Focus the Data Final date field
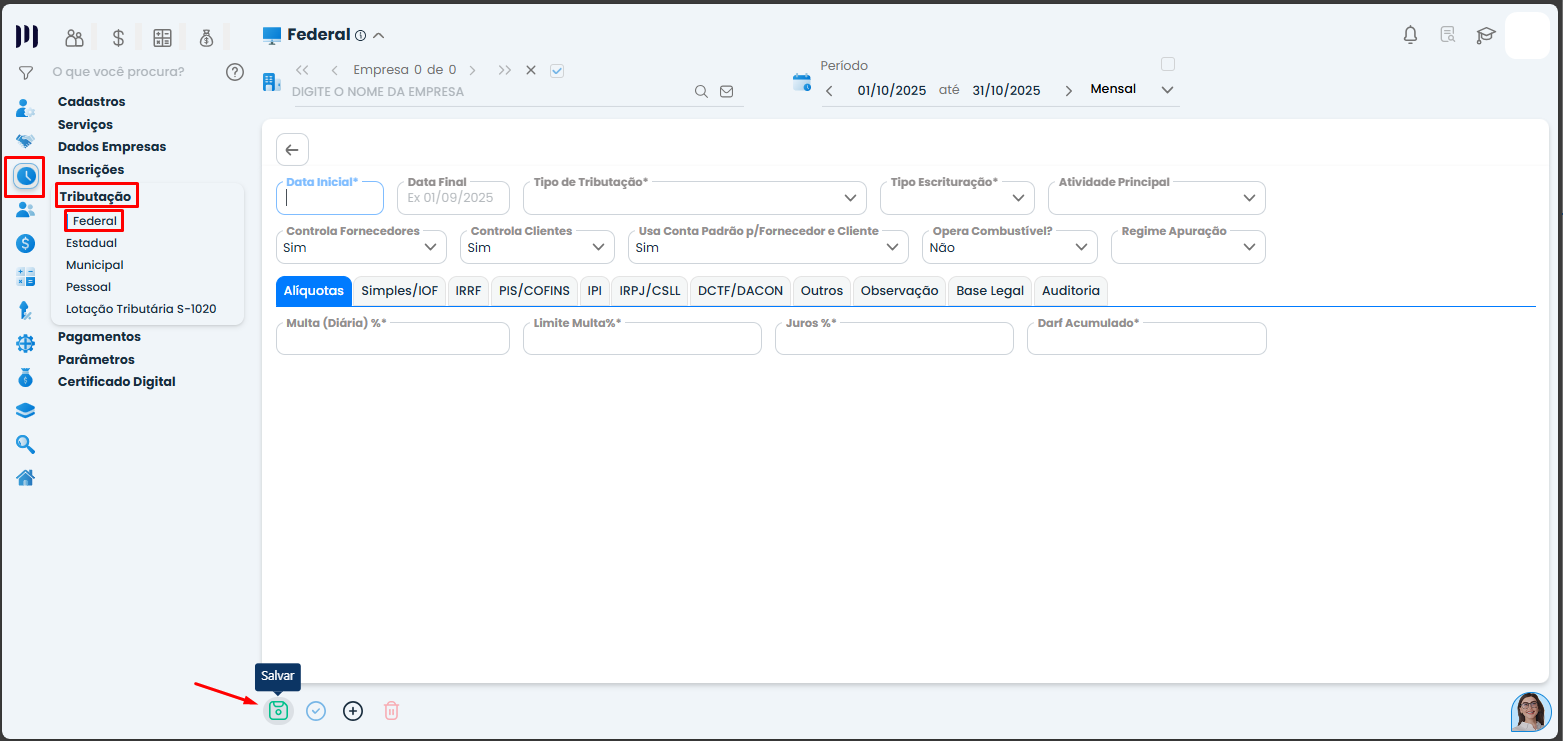 point(453,198)
